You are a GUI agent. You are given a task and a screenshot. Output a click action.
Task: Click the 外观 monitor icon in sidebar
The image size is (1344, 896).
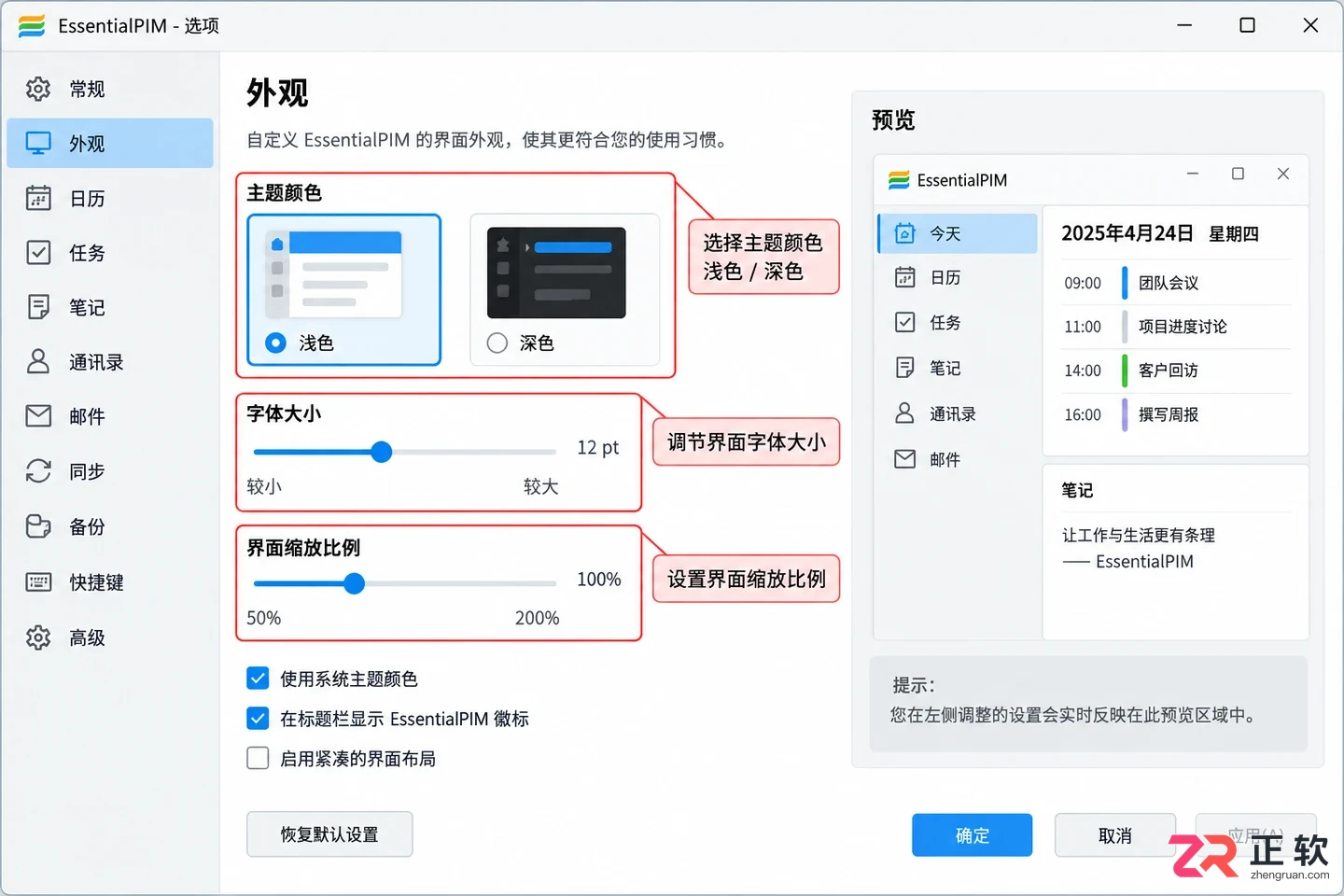[x=38, y=144]
